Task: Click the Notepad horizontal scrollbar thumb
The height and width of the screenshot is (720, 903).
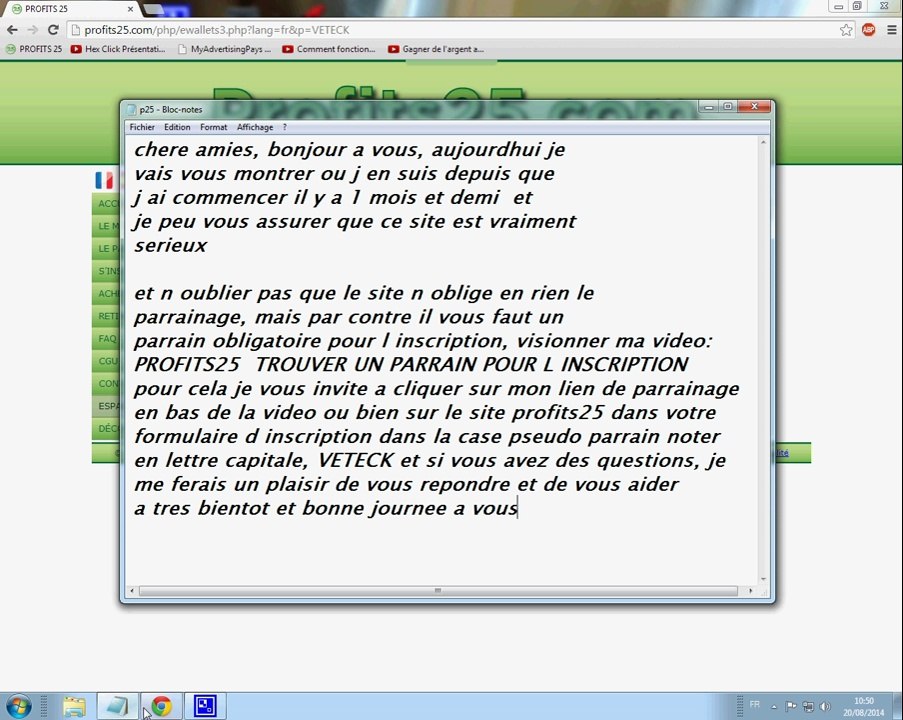Action: pos(438,591)
